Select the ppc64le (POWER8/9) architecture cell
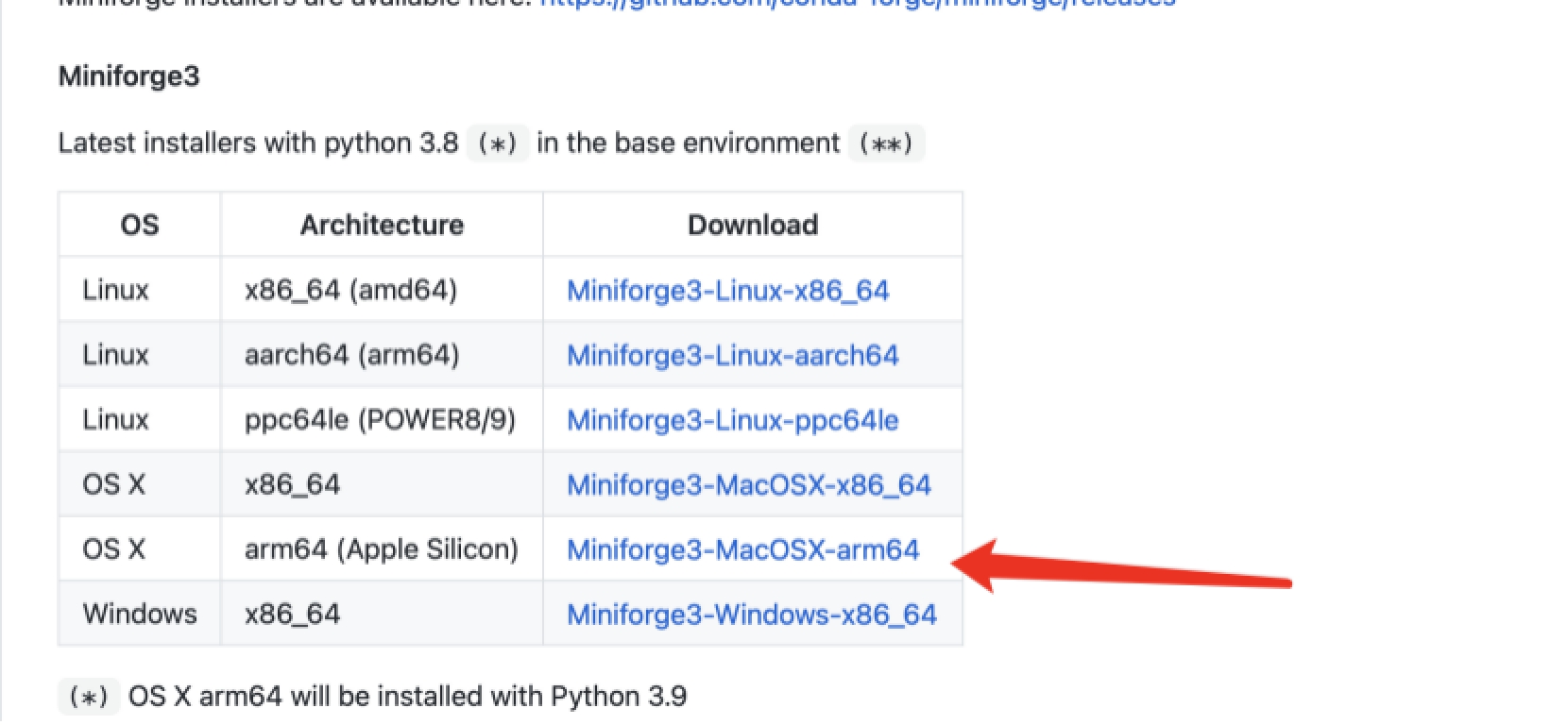Image resolution: width=1568 pixels, height=725 pixels. [x=380, y=420]
